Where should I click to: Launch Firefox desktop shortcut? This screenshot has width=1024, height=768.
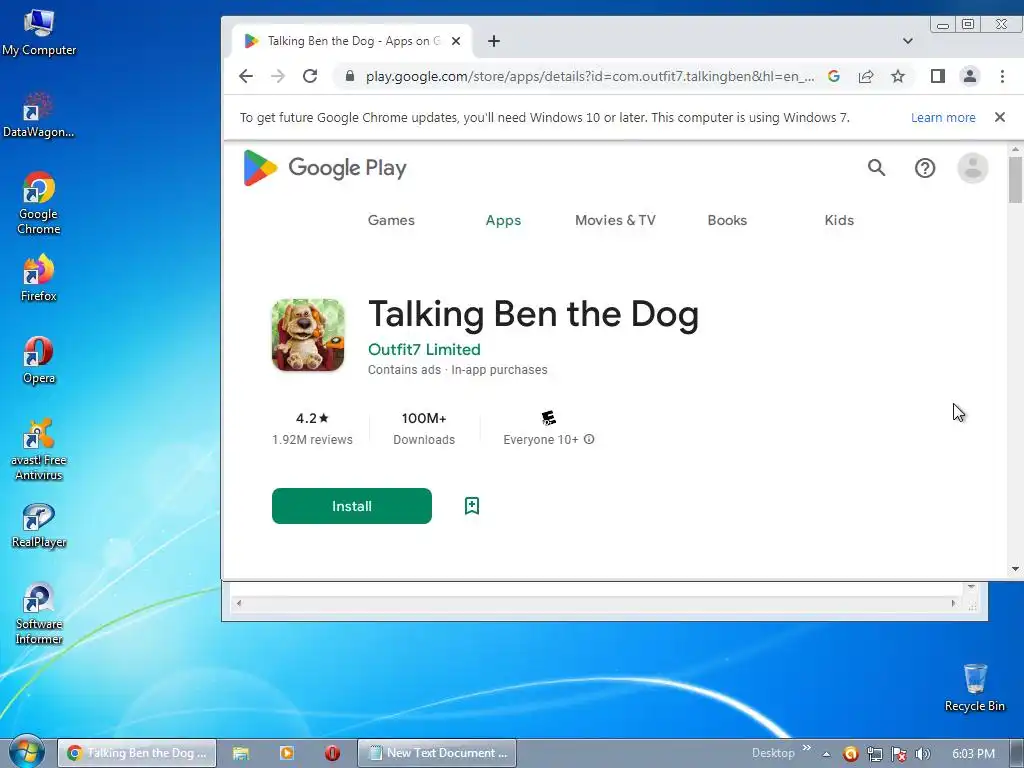[39, 278]
